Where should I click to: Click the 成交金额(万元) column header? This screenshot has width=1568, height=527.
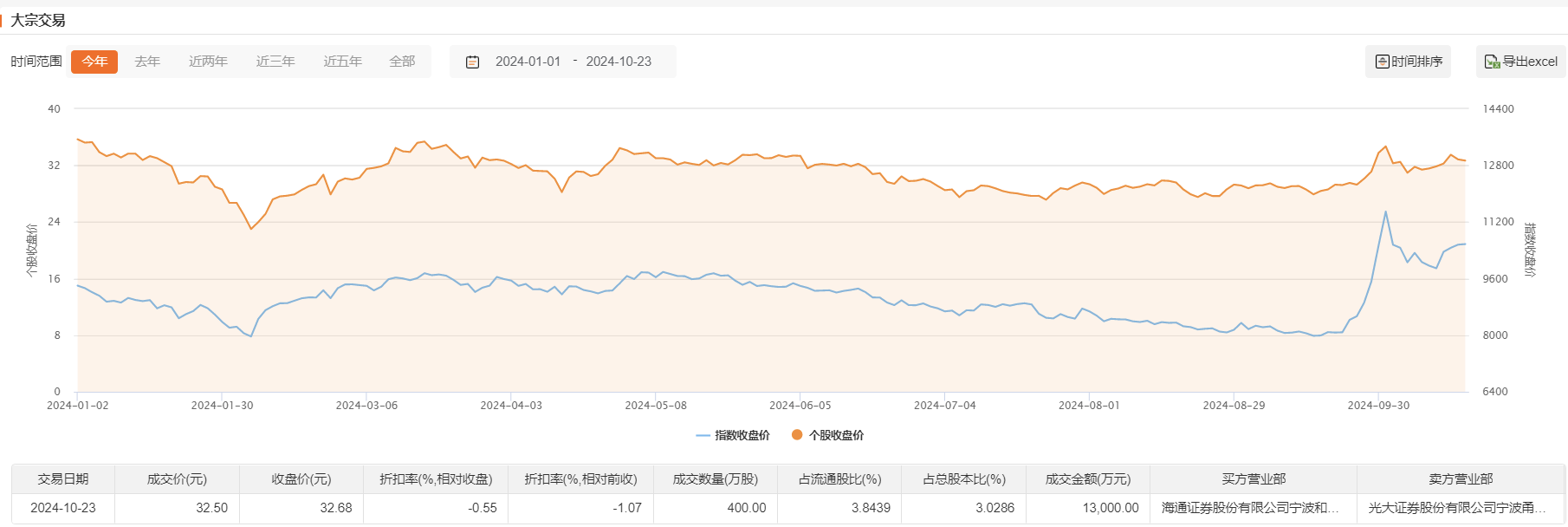tap(1088, 479)
